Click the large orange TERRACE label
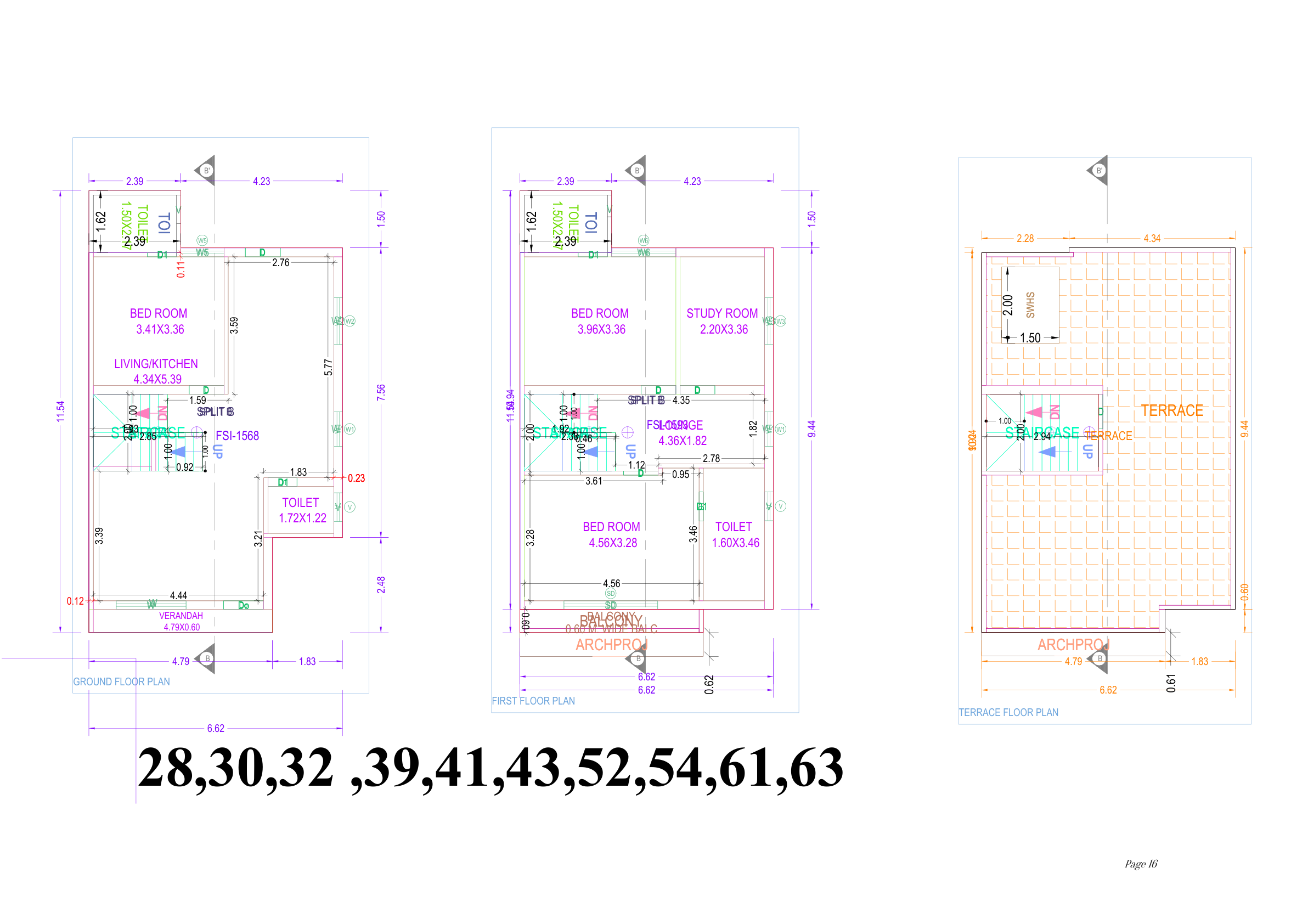Viewport: 1308px width, 924px height. (x=1172, y=411)
